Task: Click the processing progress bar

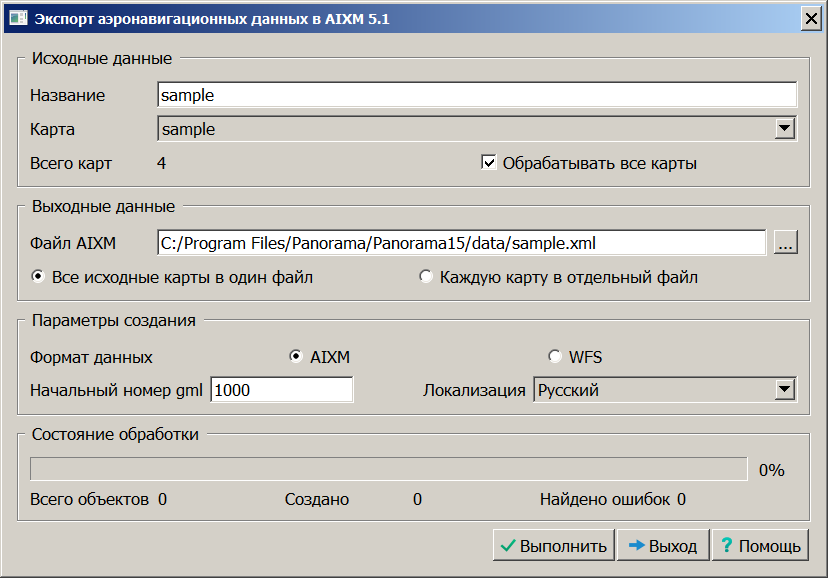Action: coord(388,469)
